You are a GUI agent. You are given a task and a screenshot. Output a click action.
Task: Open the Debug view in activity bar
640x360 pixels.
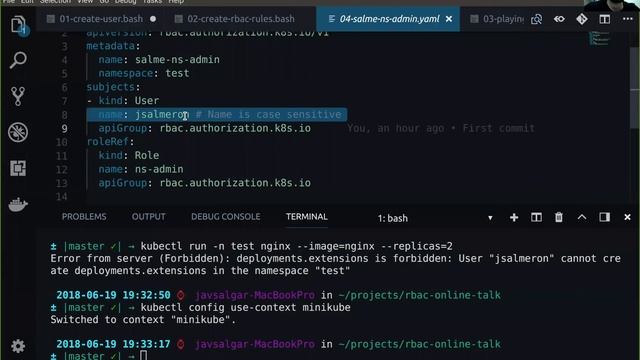coord(18,132)
